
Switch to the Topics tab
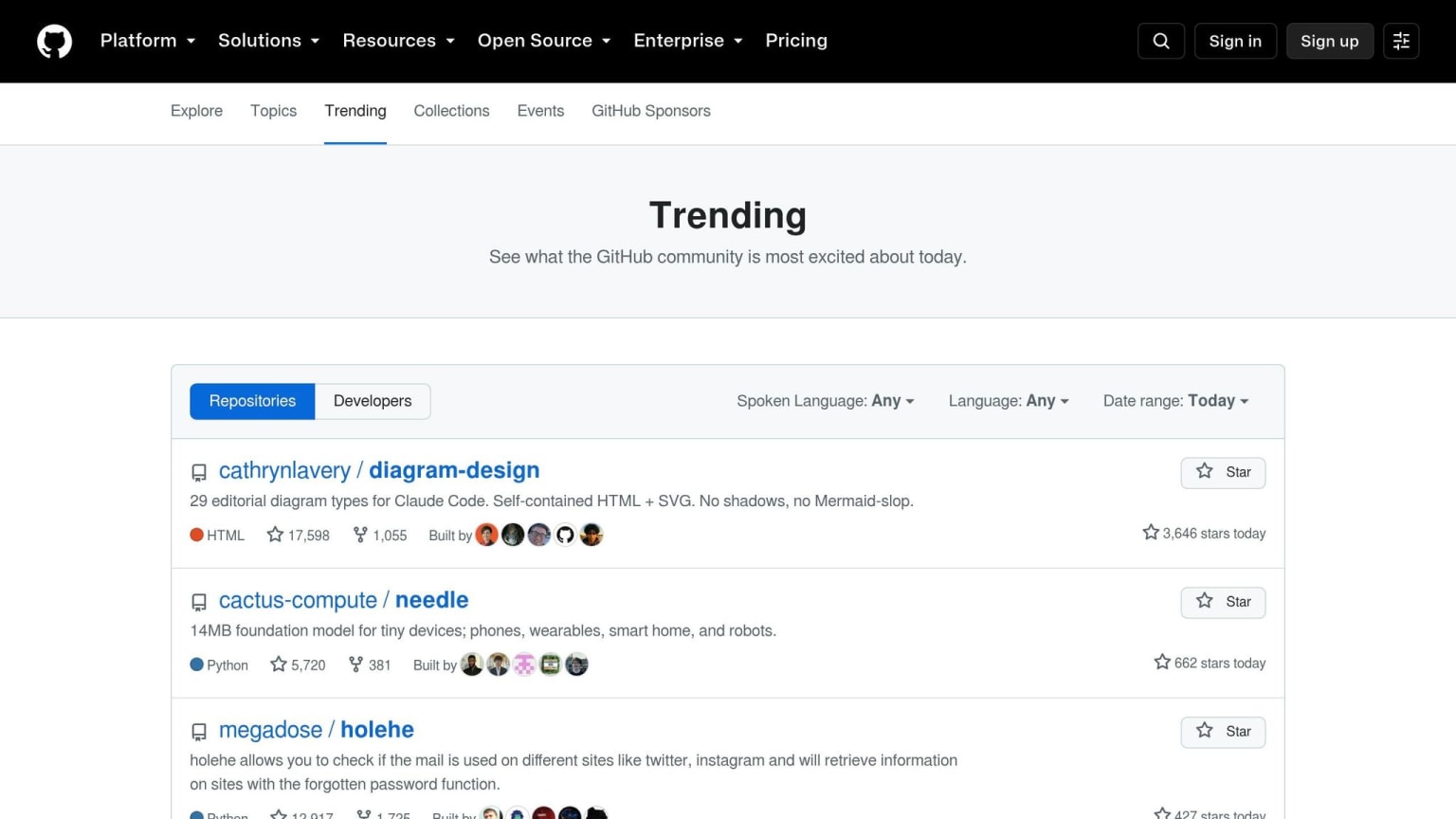[273, 111]
